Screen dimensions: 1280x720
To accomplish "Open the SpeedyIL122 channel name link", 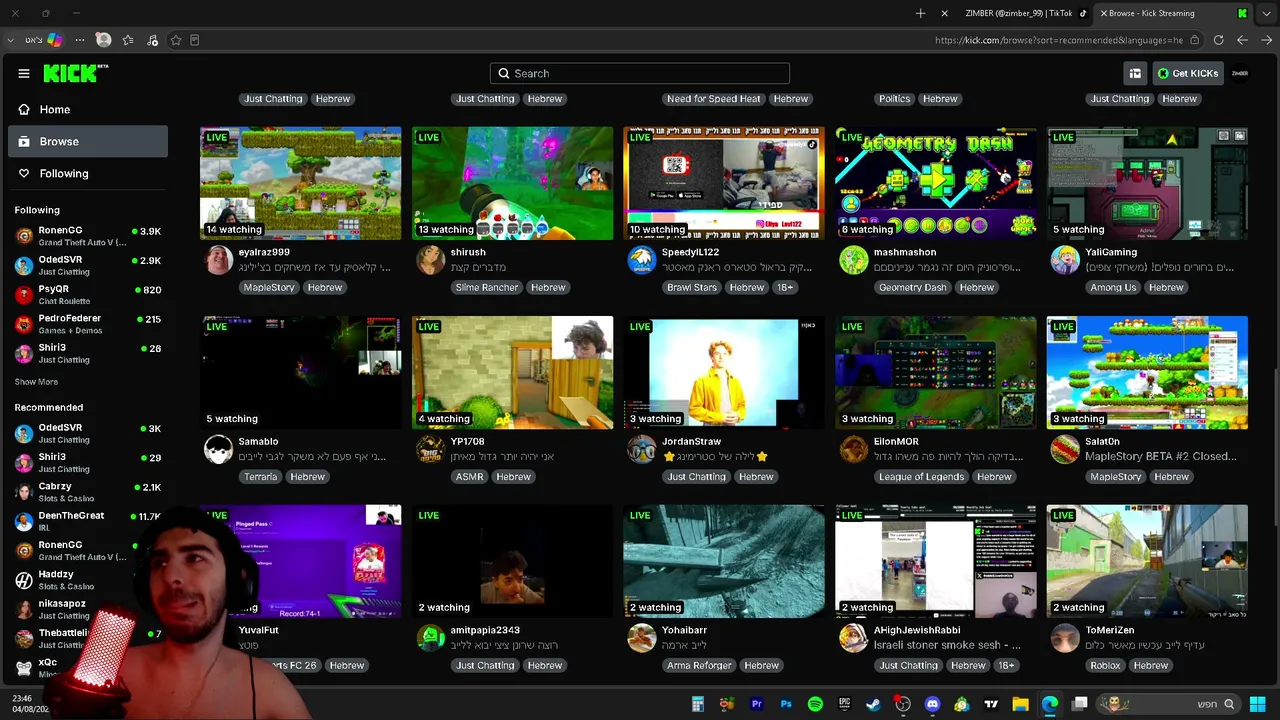I will tap(690, 252).
